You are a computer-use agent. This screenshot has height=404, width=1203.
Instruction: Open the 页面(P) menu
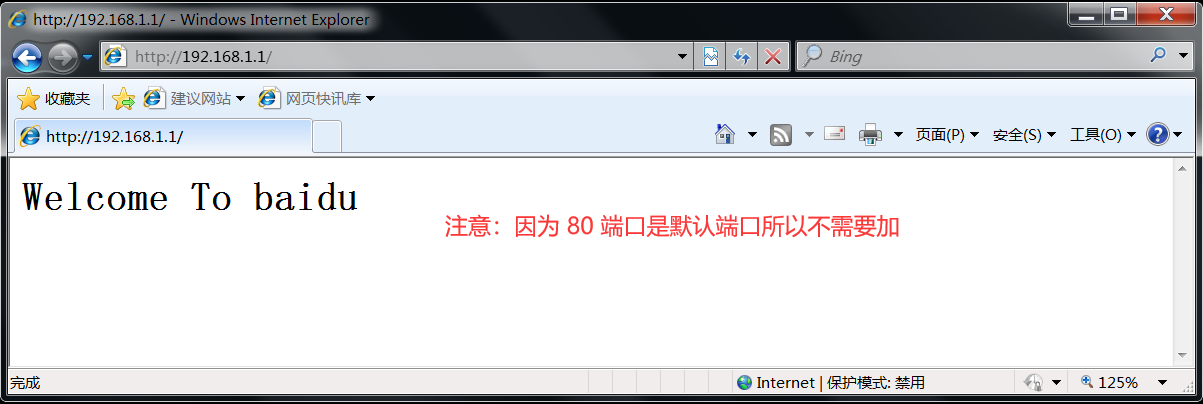pos(947,134)
